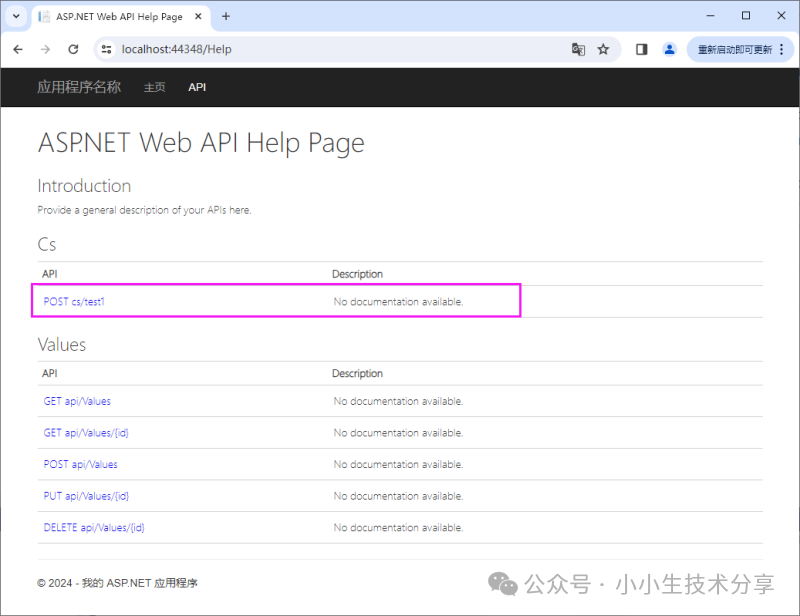800x616 pixels.
Task: Expand the tab search dropdown
Action: coord(16,16)
